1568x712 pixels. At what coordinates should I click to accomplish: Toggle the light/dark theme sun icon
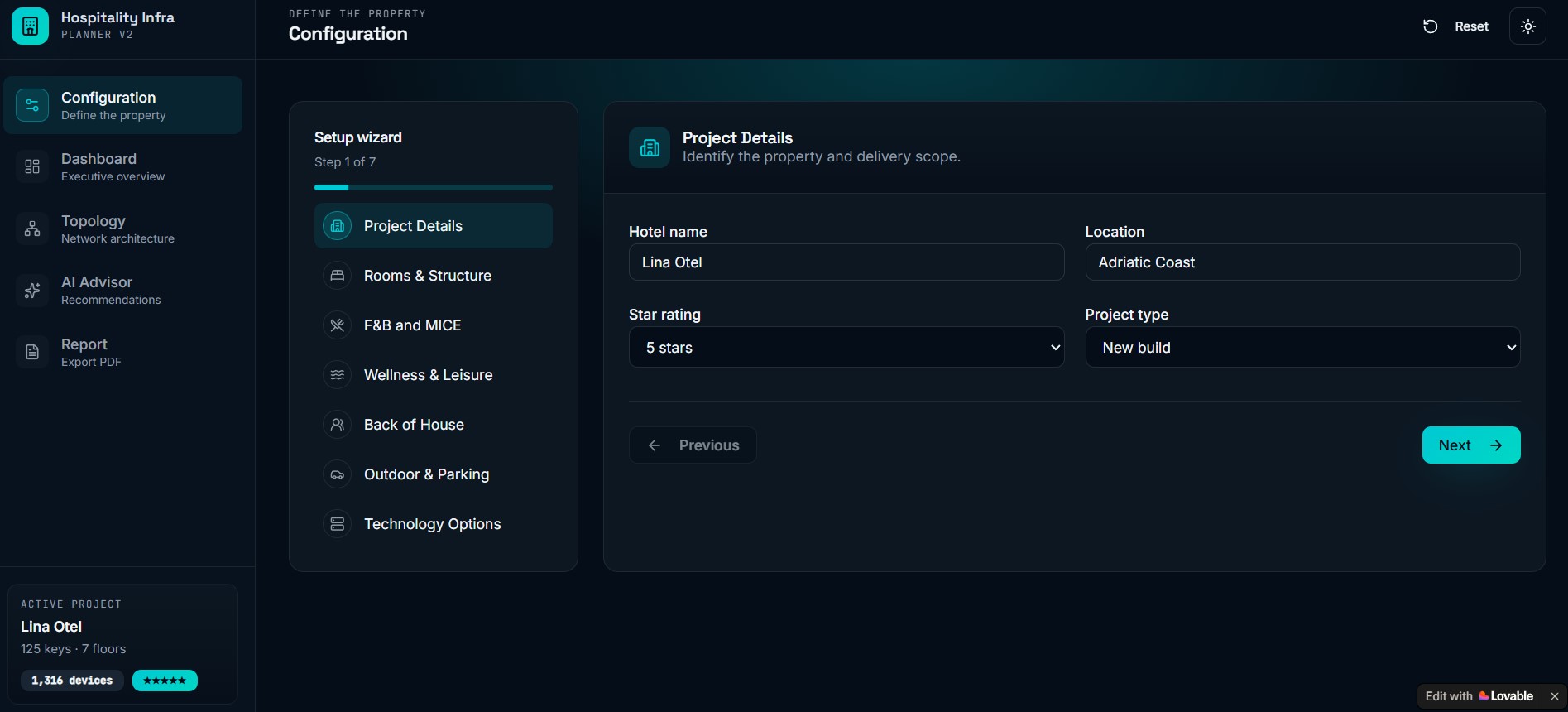pos(1527,26)
